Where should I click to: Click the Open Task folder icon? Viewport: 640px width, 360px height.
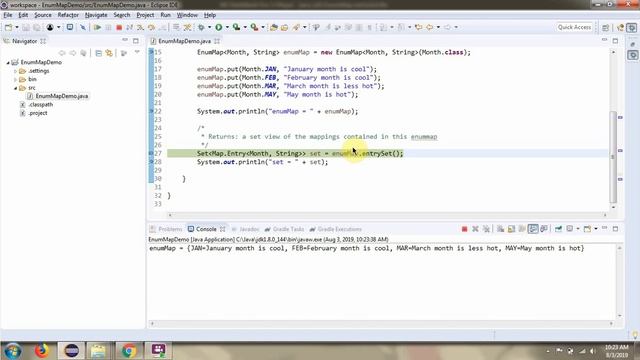[x=284, y=27]
